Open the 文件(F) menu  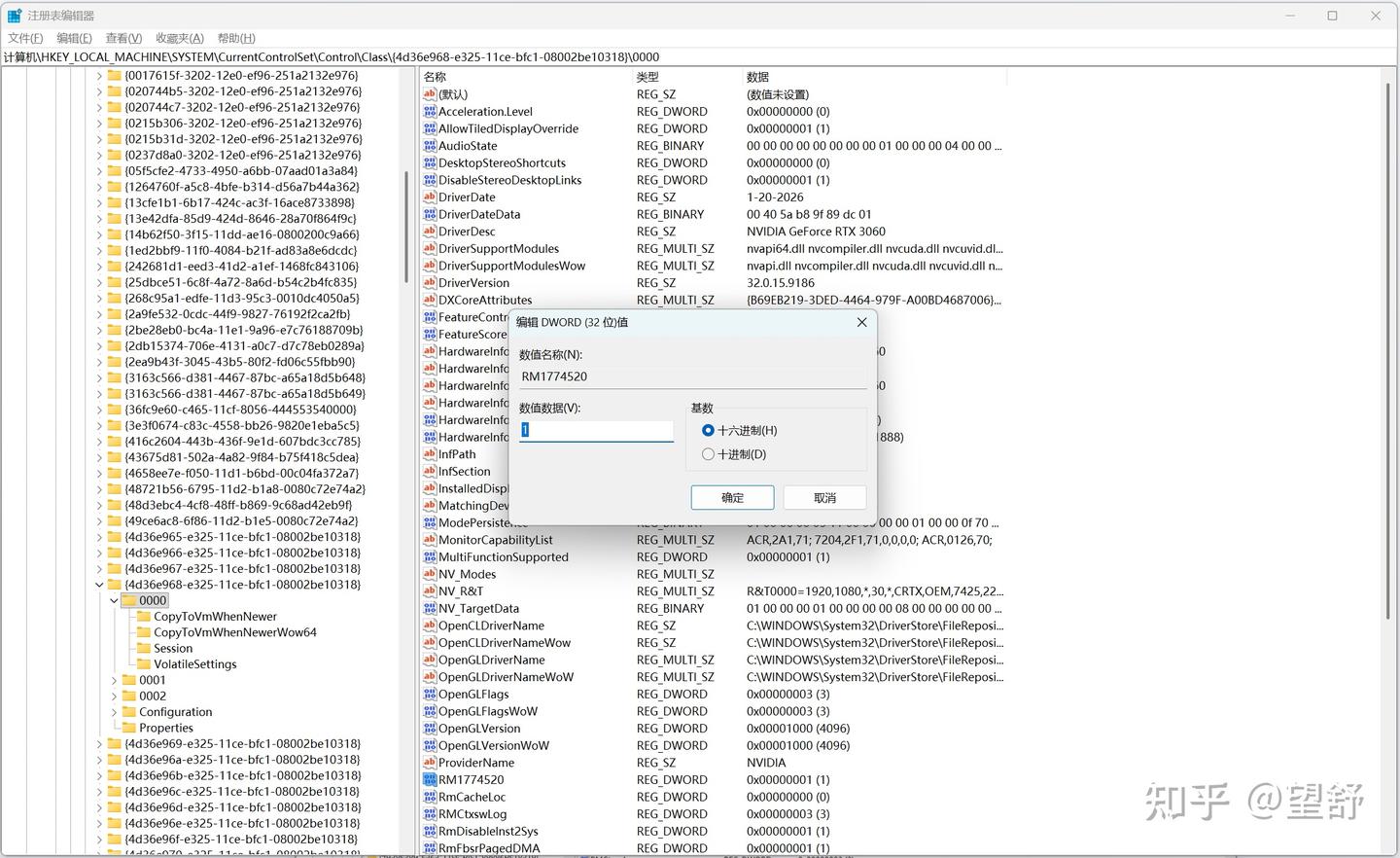[x=25, y=38]
